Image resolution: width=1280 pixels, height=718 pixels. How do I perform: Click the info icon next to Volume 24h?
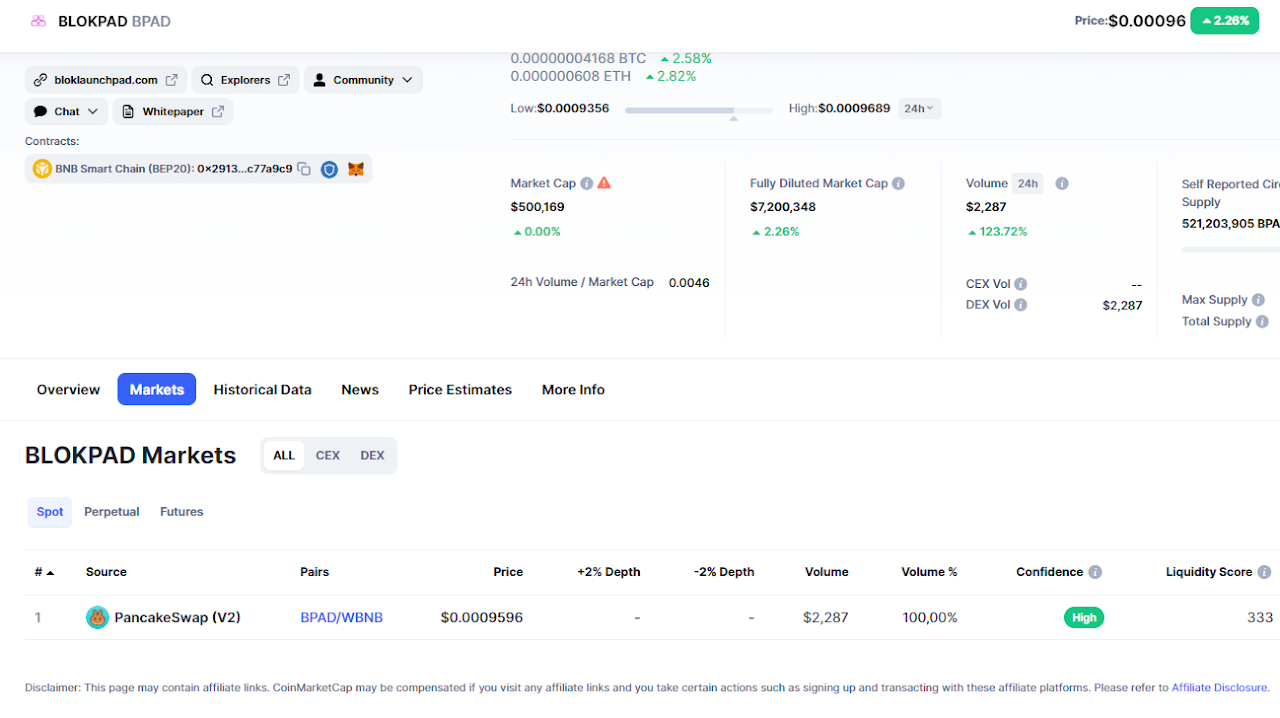point(1062,183)
